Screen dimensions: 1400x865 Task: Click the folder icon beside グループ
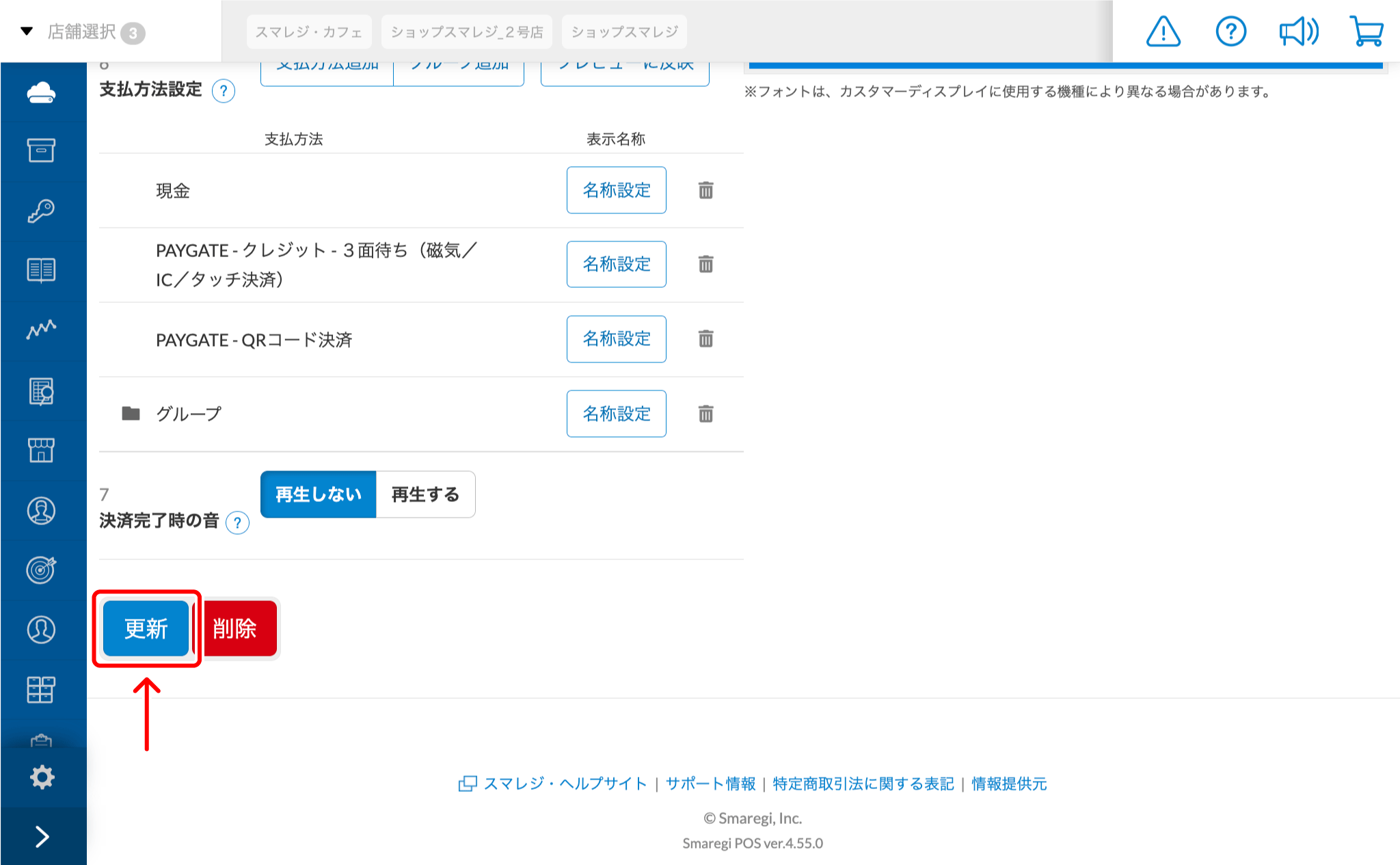pos(131,414)
